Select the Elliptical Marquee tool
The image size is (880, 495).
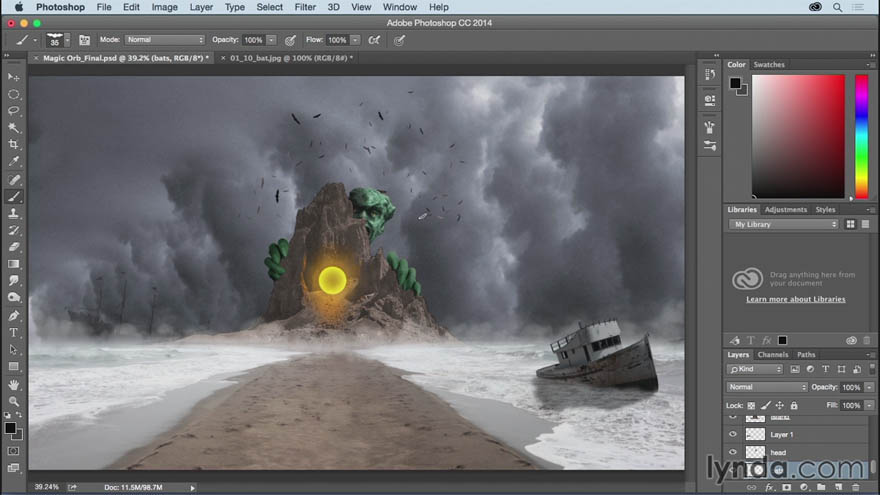point(13,94)
